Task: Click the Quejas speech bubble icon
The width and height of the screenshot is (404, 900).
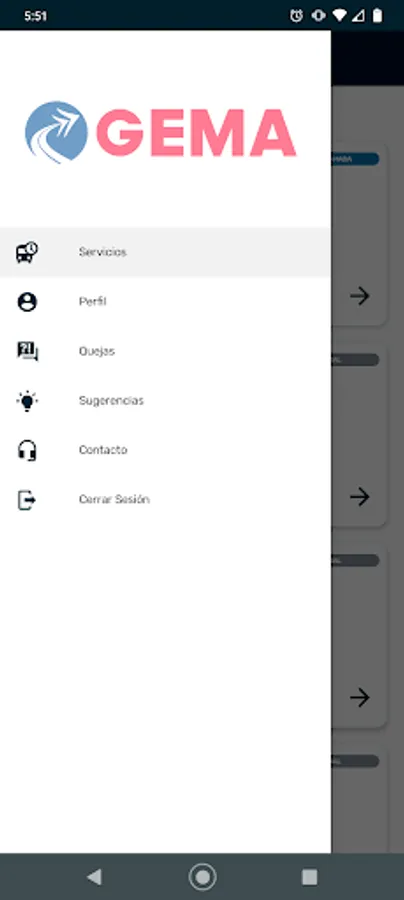Action: 27,351
